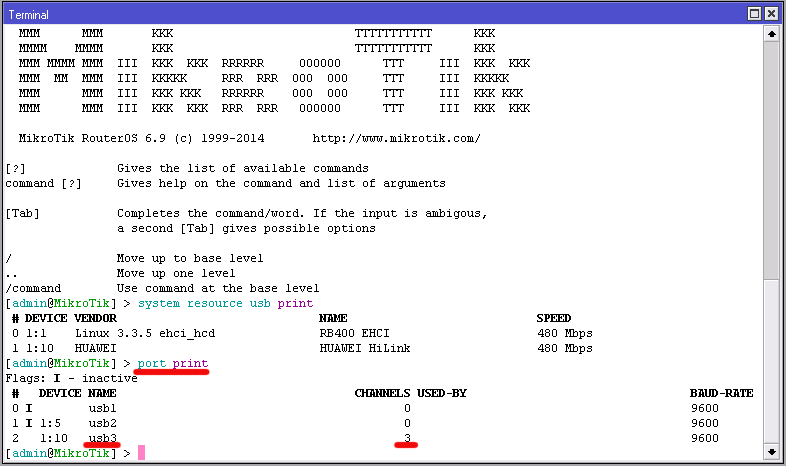Click the usb2 port name
The height and width of the screenshot is (466, 786).
(102, 423)
